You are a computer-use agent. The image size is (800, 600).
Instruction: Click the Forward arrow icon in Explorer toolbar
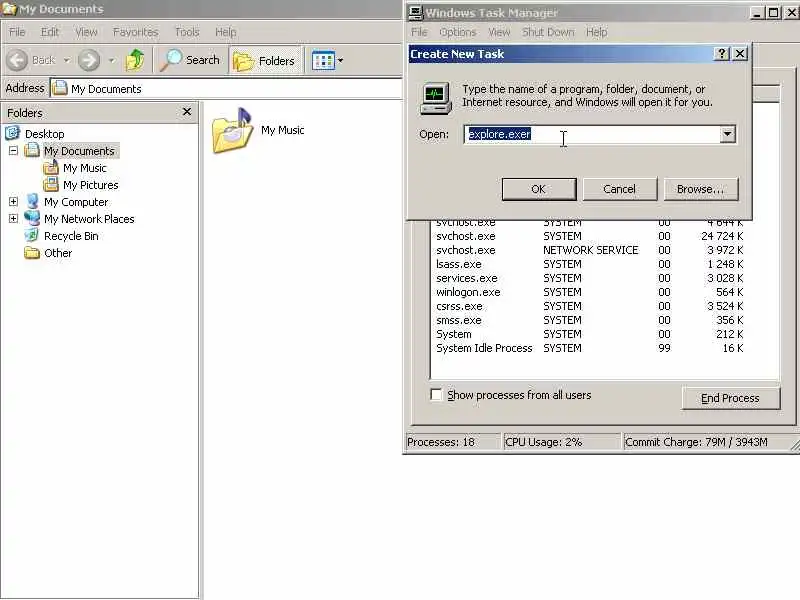[89, 60]
